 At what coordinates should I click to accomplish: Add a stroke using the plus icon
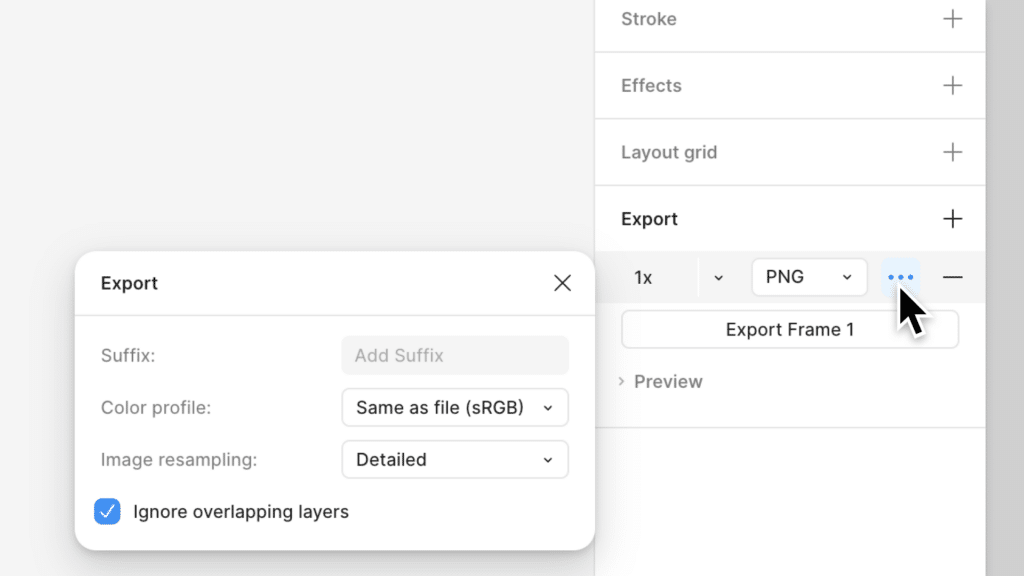(953, 18)
